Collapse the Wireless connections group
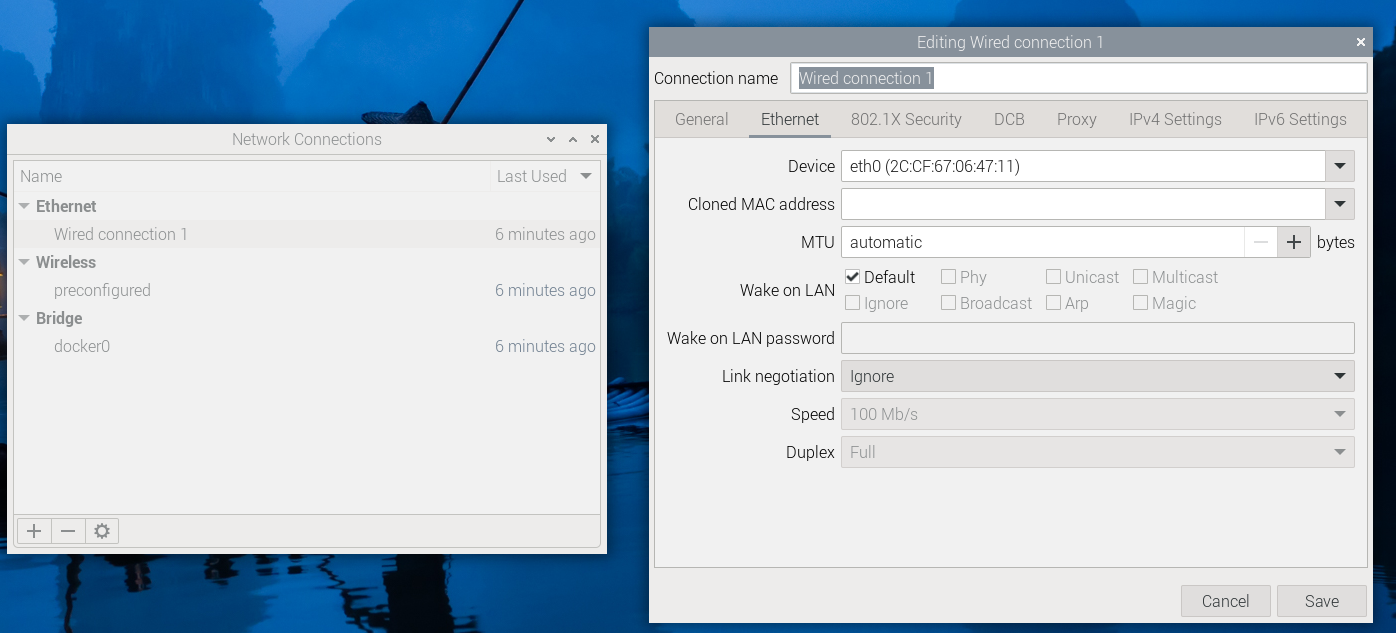The height and width of the screenshot is (633, 1396). (x=24, y=262)
